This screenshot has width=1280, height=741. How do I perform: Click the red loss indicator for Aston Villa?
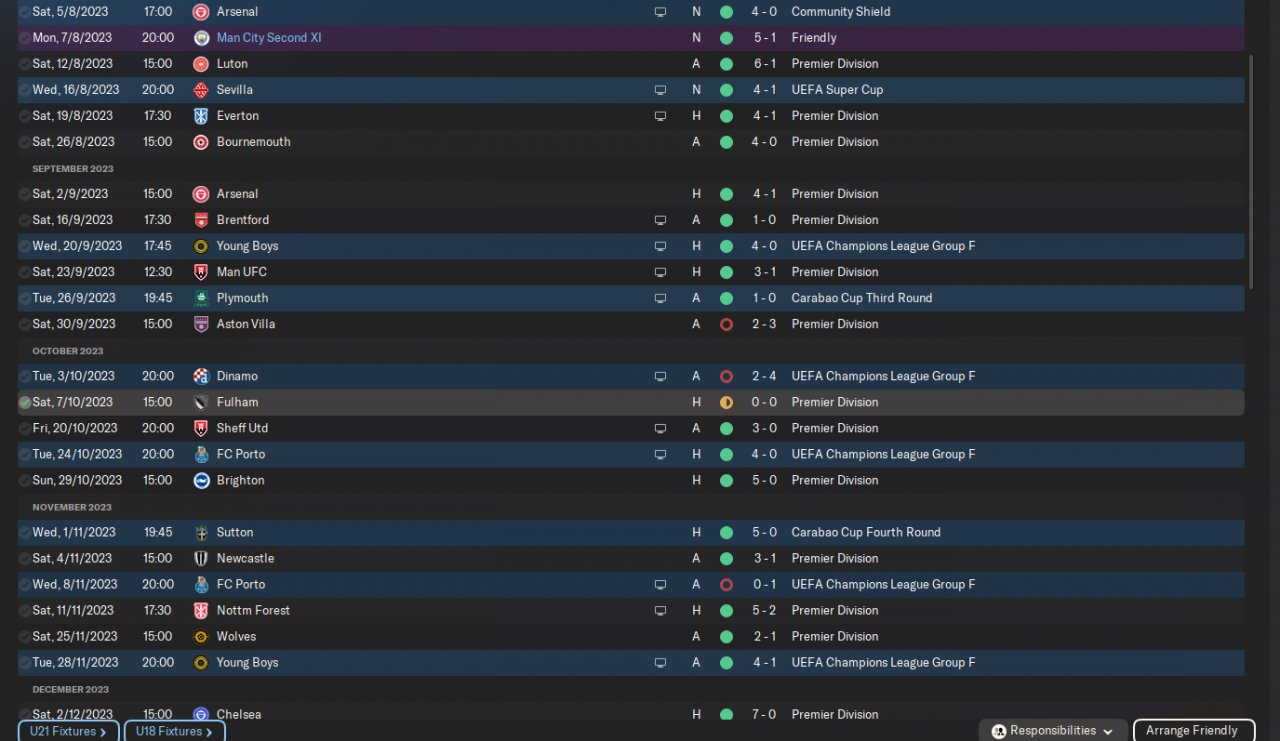tap(726, 324)
